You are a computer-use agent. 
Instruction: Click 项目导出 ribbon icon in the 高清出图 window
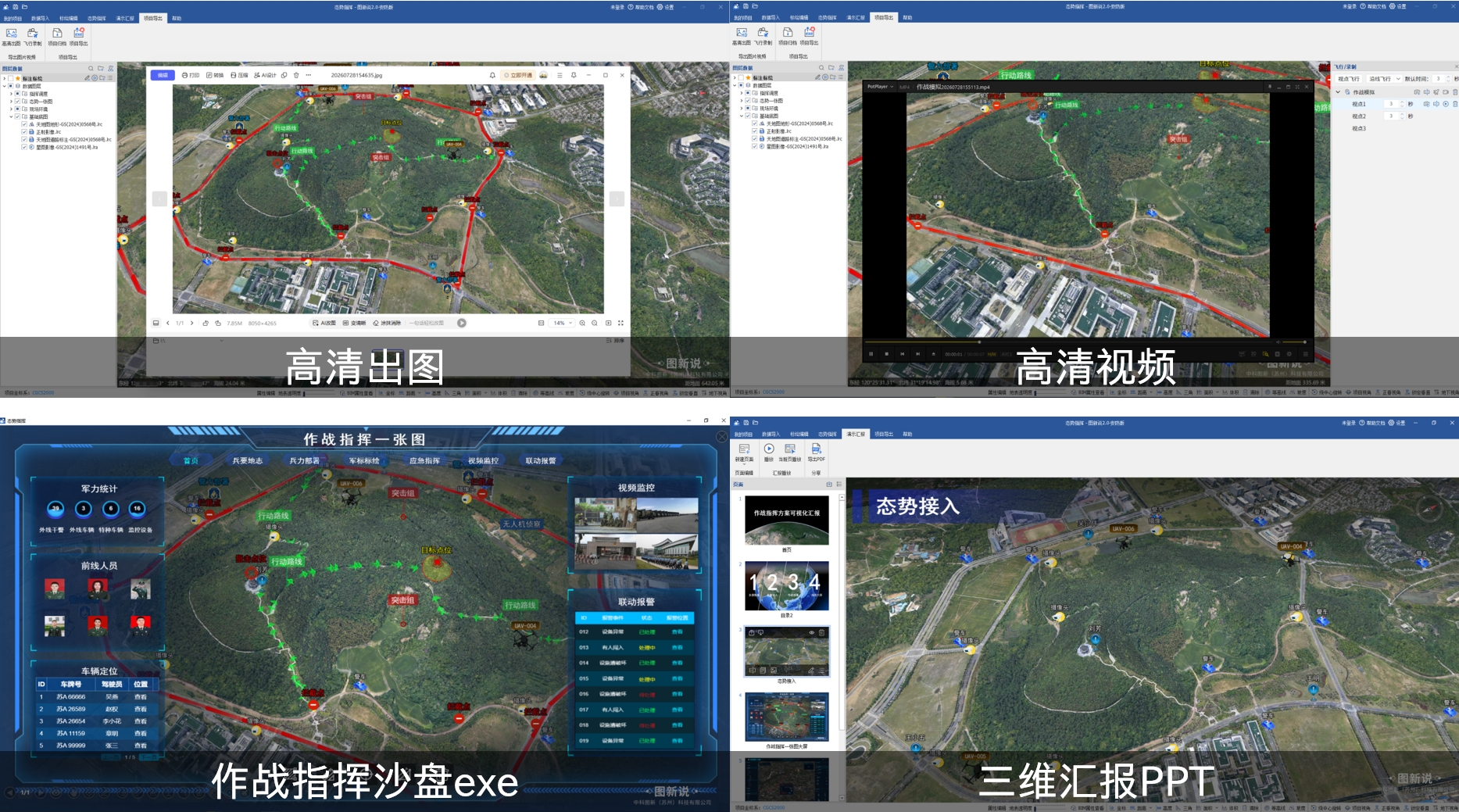tap(78, 34)
